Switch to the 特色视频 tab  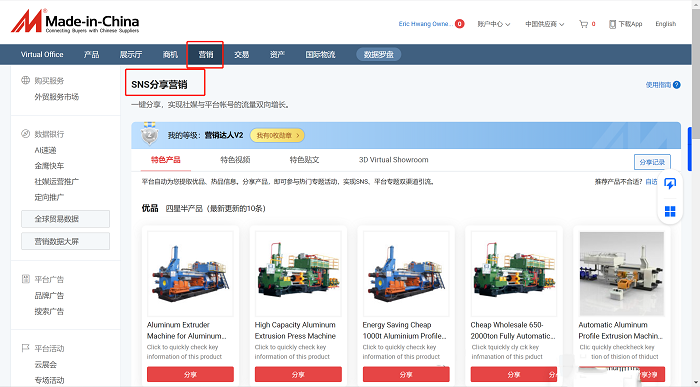(235, 160)
